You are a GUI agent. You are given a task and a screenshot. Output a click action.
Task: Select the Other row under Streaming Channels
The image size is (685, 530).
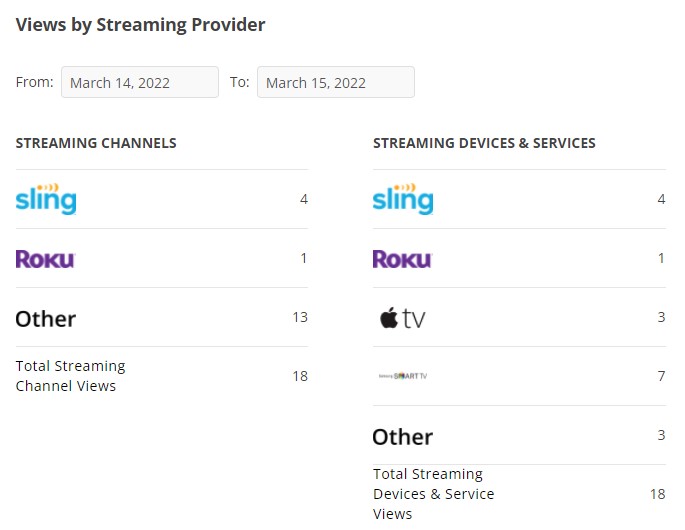[x=162, y=318]
